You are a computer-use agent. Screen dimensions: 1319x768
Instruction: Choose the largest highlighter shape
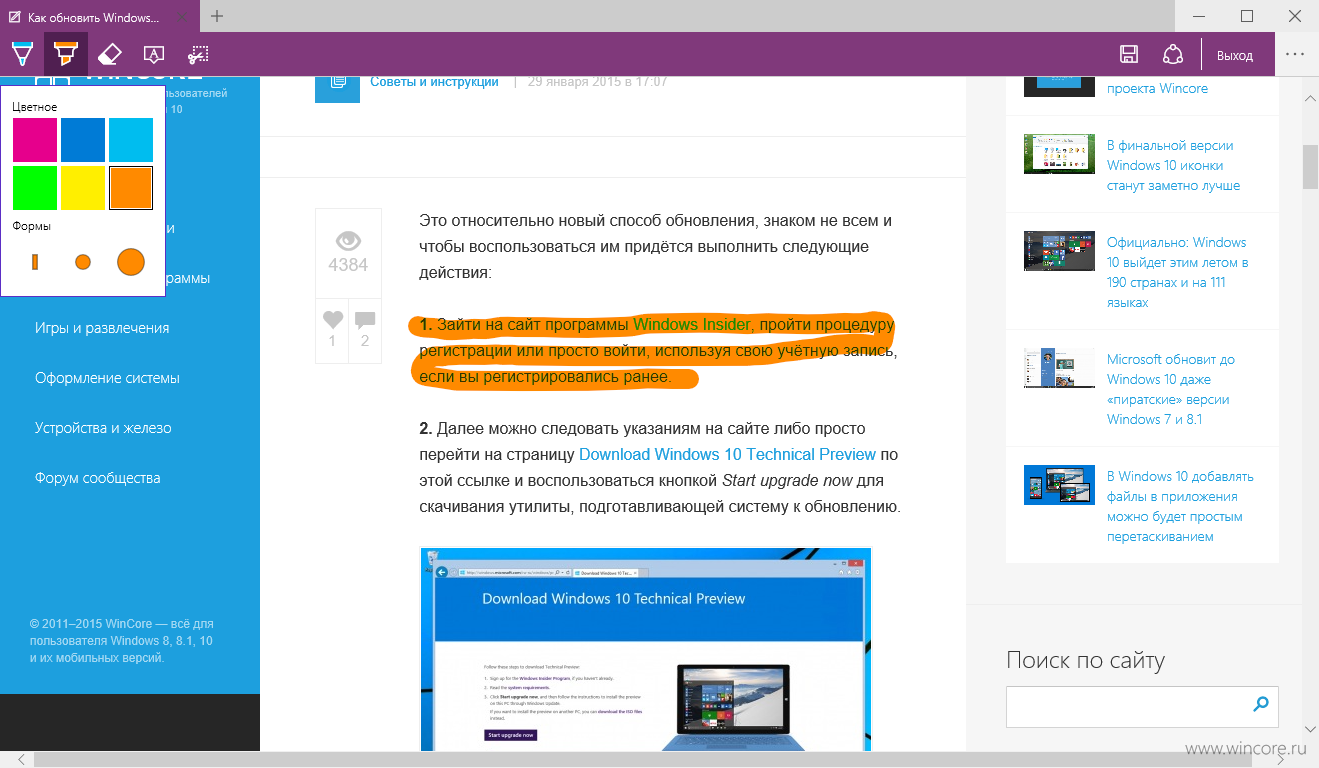[x=131, y=262]
